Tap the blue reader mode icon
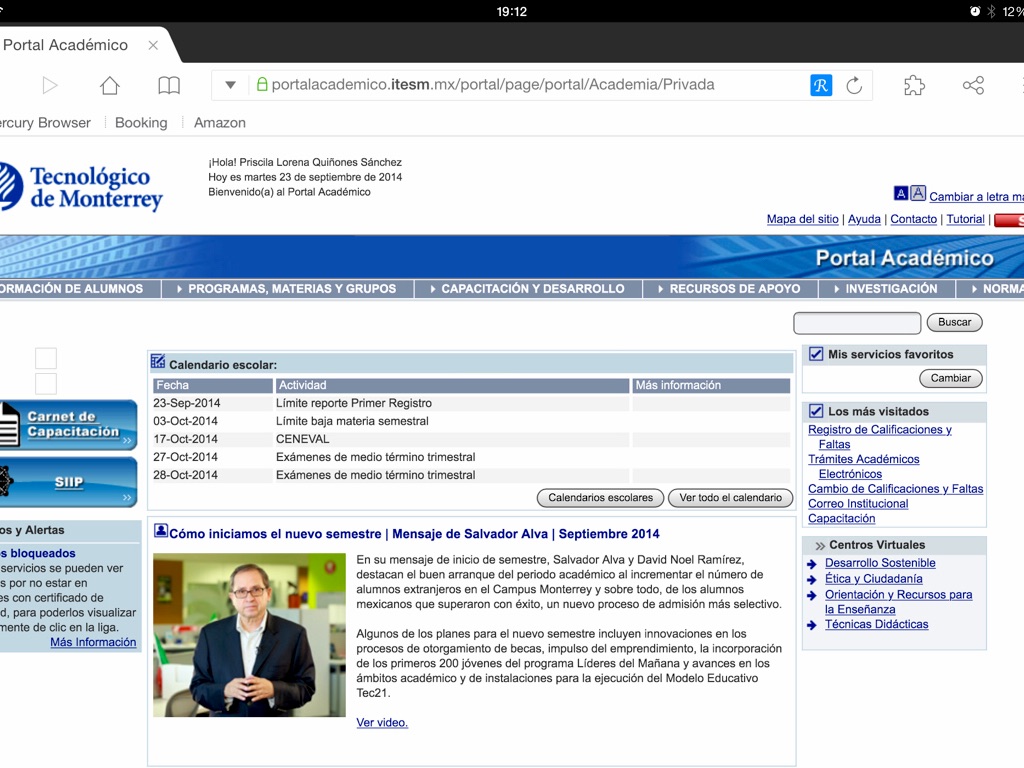The width and height of the screenshot is (1024, 768). pyautogui.click(x=820, y=86)
